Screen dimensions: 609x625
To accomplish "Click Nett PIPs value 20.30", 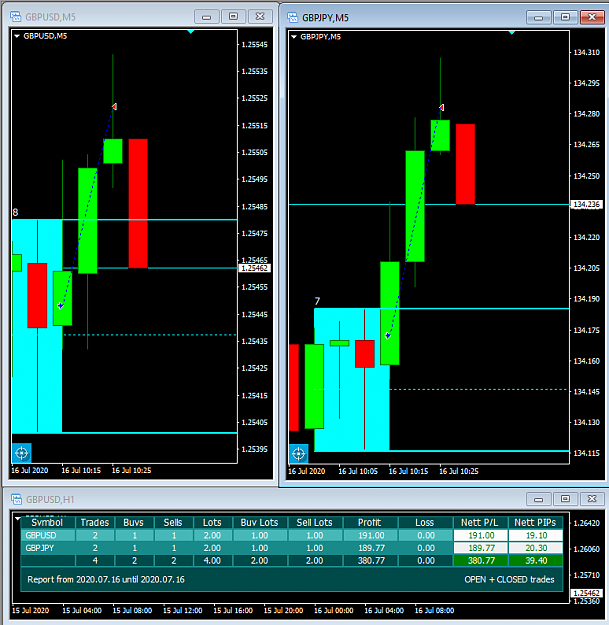I will [x=535, y=548].
